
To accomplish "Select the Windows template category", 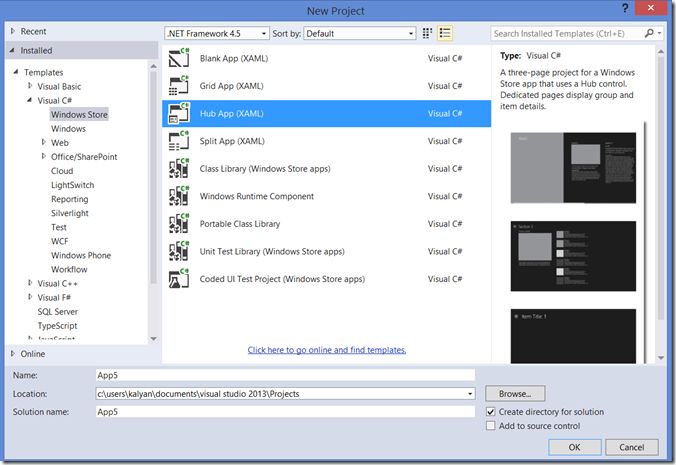I will pos(68,128).
